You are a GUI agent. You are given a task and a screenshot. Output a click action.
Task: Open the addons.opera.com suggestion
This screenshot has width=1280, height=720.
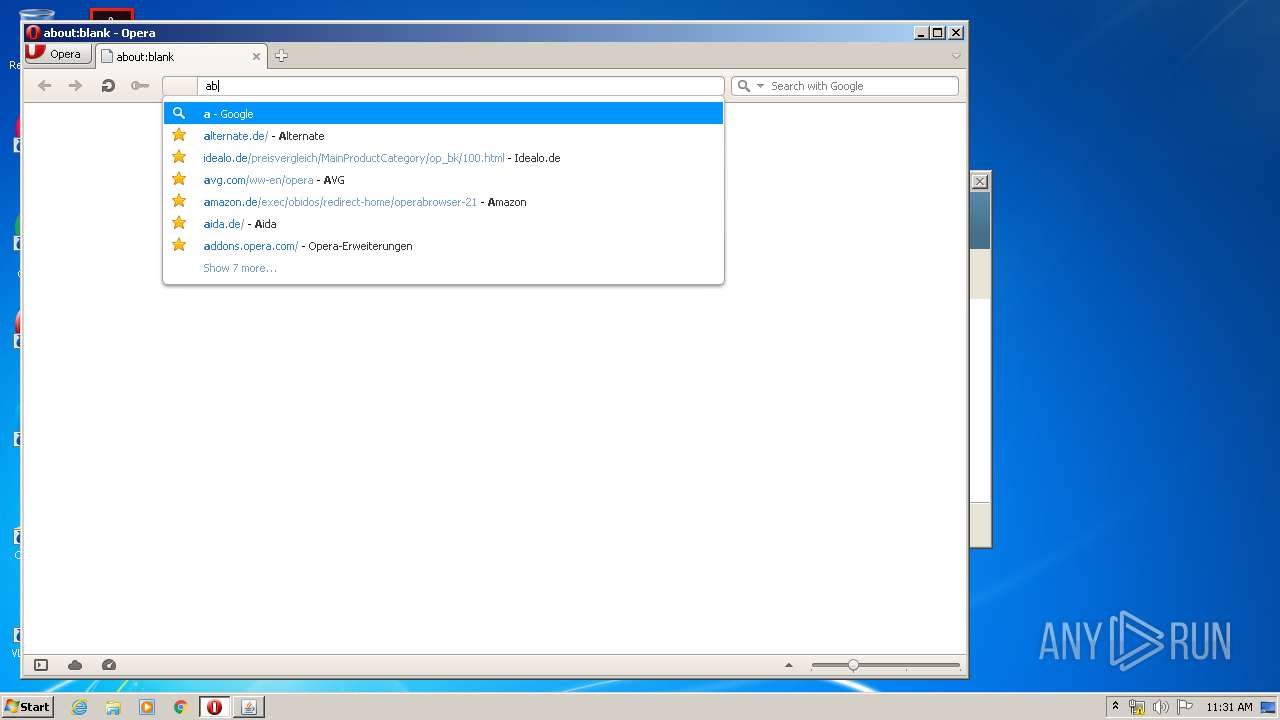tap(443, 246)
